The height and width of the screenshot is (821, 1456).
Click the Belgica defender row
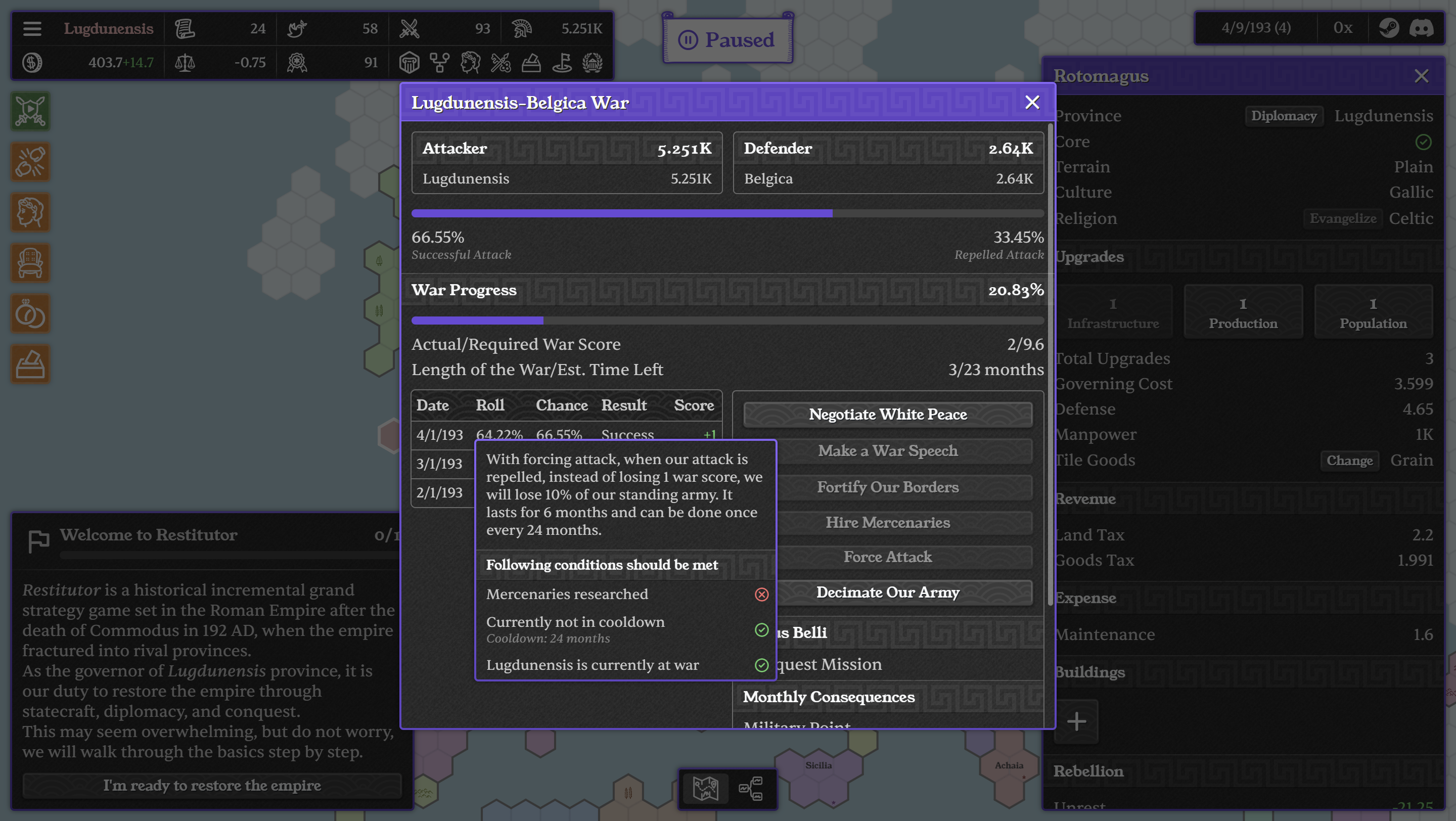pos(888,178)
